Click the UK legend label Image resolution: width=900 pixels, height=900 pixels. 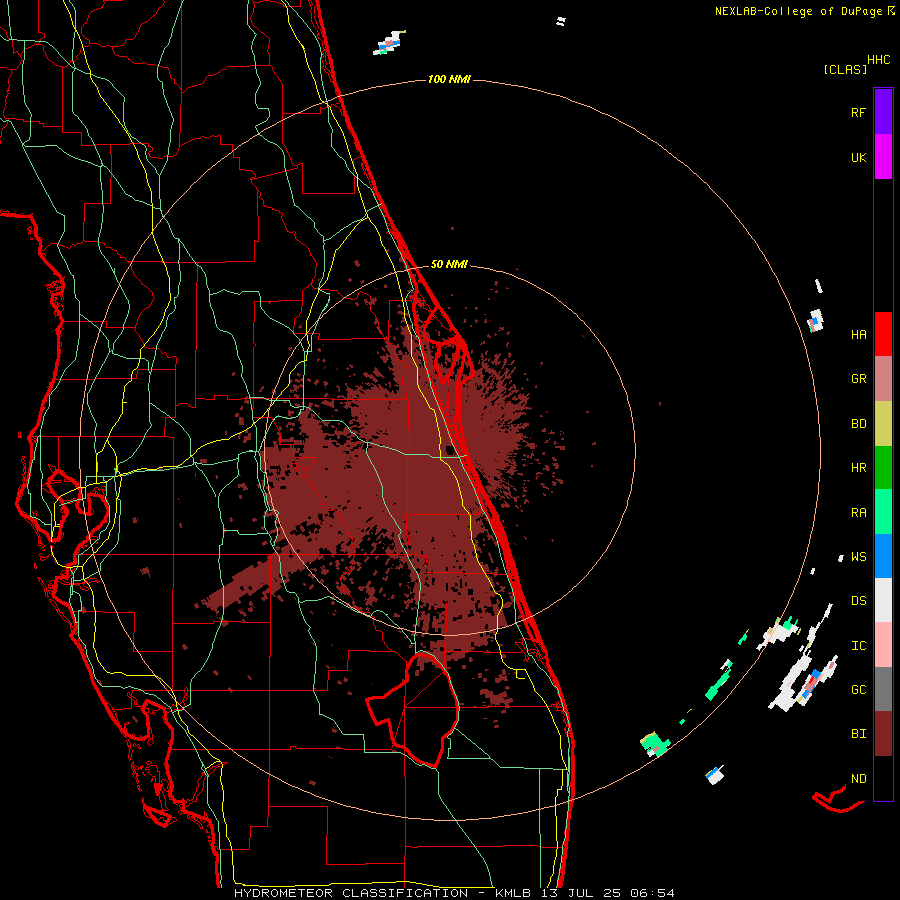[x=858, y=157]
